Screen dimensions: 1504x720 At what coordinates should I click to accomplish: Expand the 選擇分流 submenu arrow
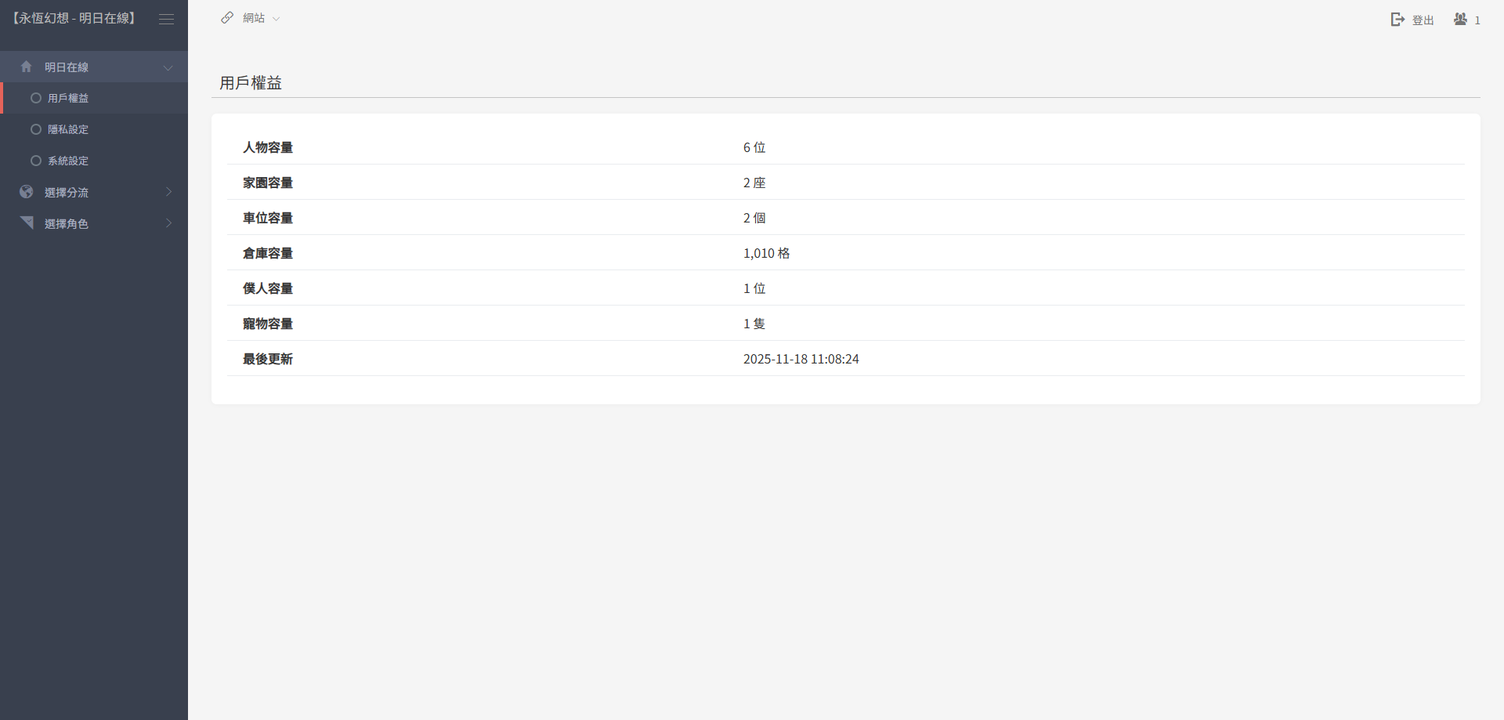pyautogui.click(x=168, y=192)
